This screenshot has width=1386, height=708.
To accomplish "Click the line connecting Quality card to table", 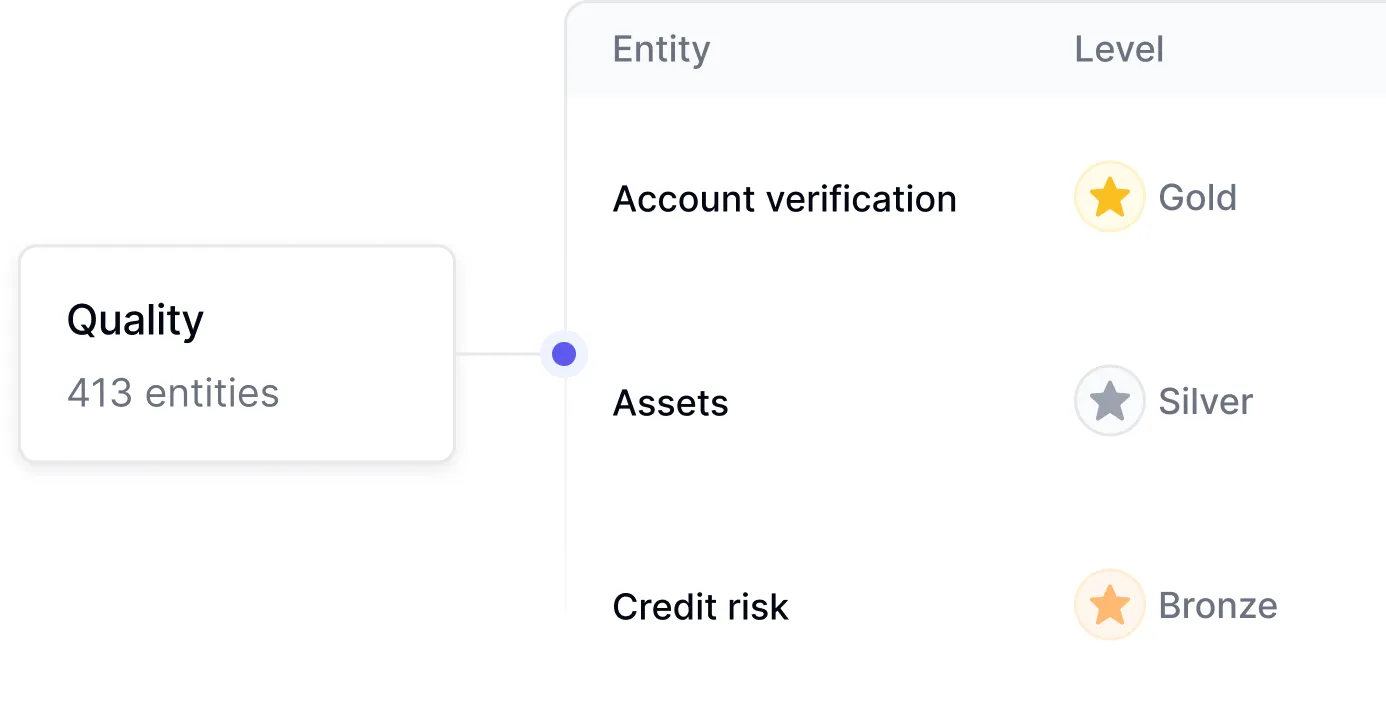I will 497,353.
